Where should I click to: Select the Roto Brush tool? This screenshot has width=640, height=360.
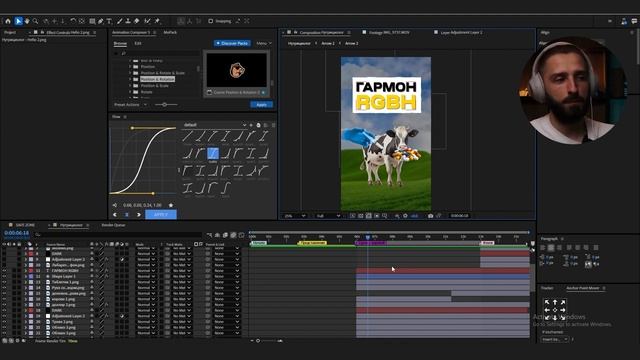click(x=147, y=21)
